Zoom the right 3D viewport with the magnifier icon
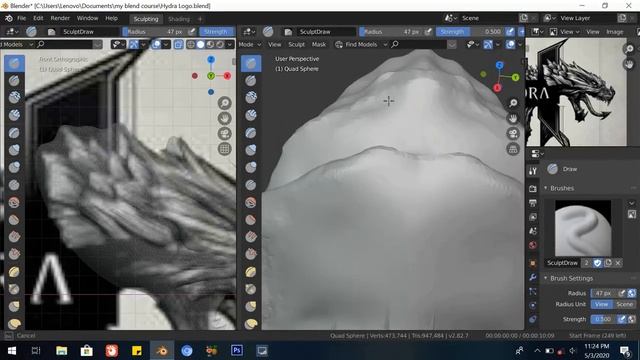Image resolution: width=640 pixels, height=360 pixels. (x=513, y=103)
